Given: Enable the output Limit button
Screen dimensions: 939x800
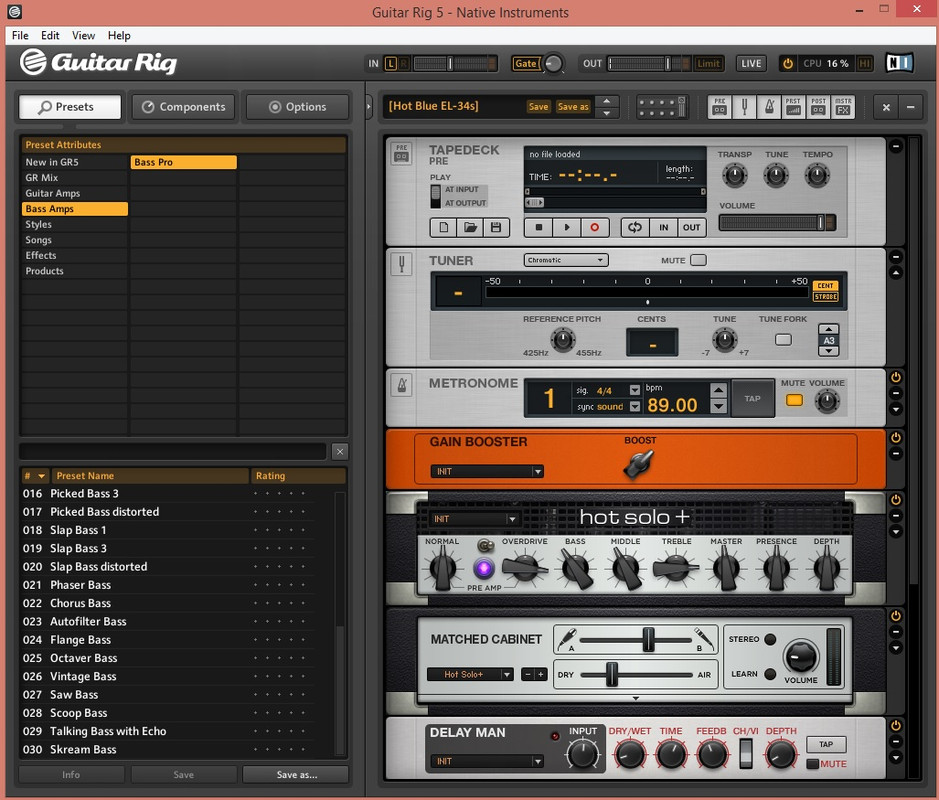Looking at the screenshot, I should pyautogui.click(x=708, y=63).
